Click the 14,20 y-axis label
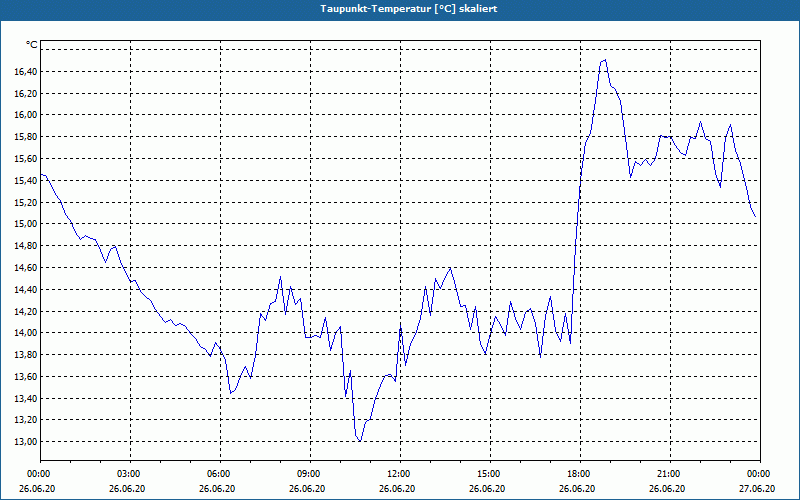The height and width of the screenshot is (500, 800). (x=26, y=311)
